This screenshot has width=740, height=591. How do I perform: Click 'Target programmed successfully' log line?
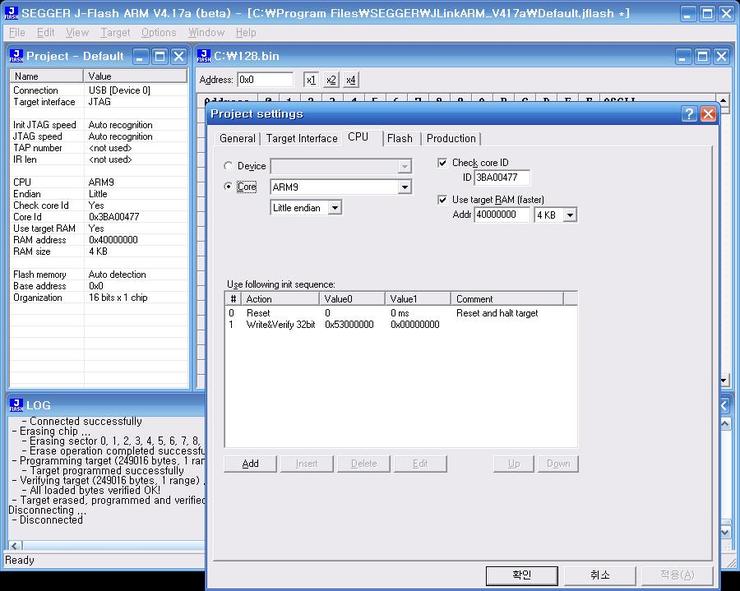[x=107, y=471]
